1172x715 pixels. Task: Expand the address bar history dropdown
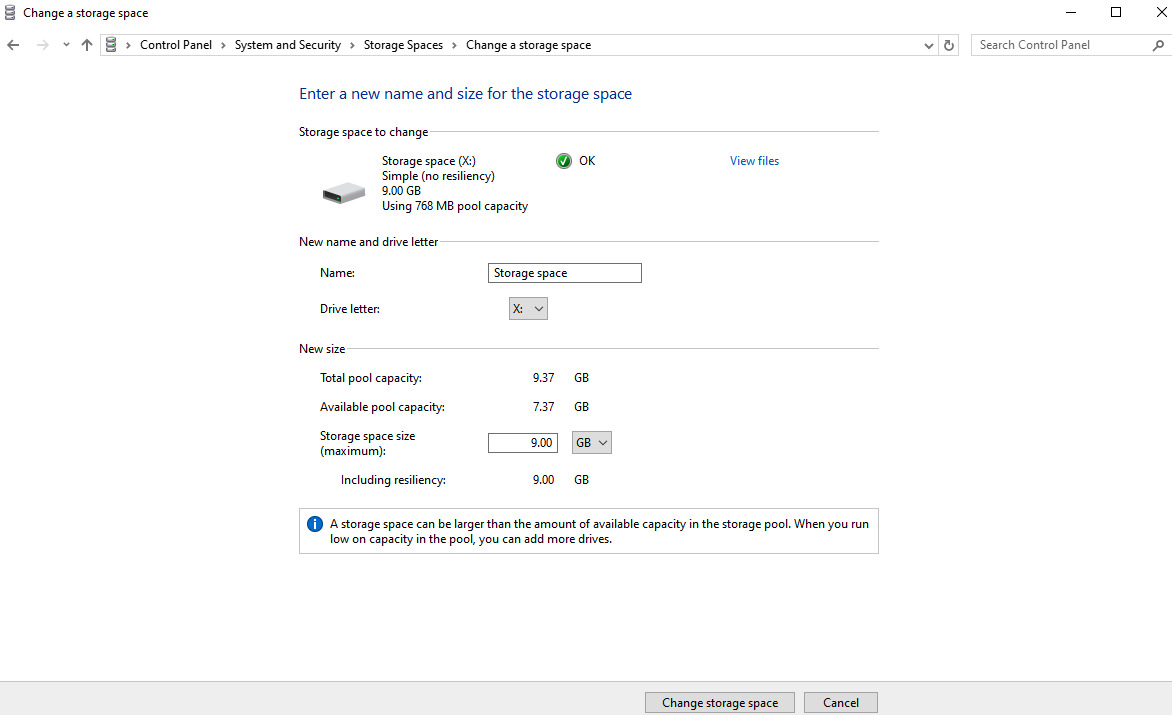[929, 45]
